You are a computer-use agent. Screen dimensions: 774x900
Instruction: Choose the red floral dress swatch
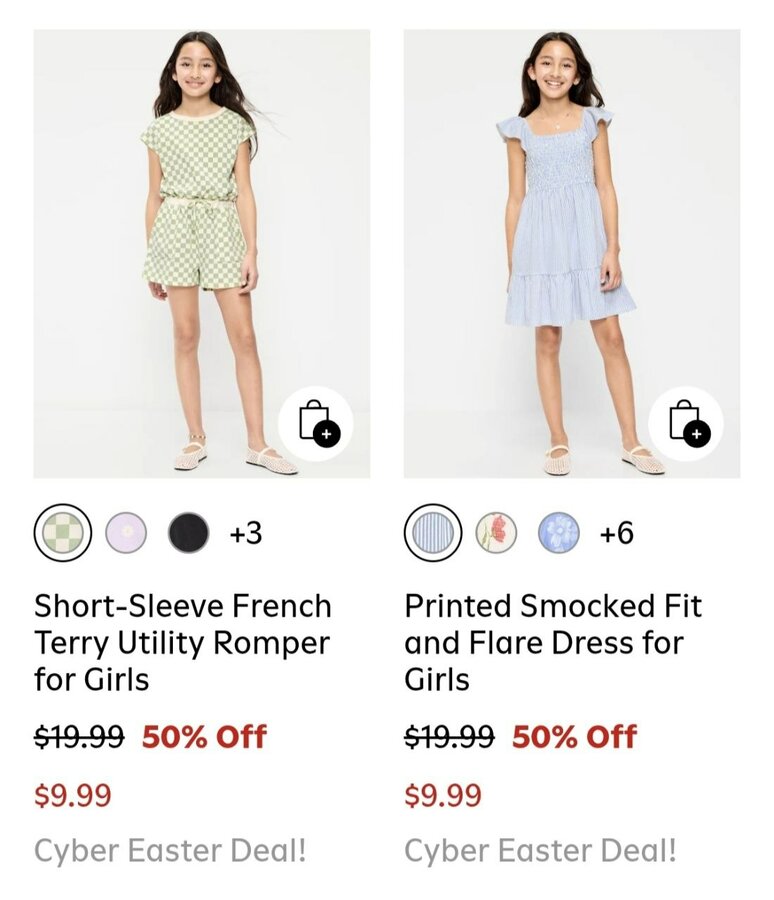(x=496, y=533)
